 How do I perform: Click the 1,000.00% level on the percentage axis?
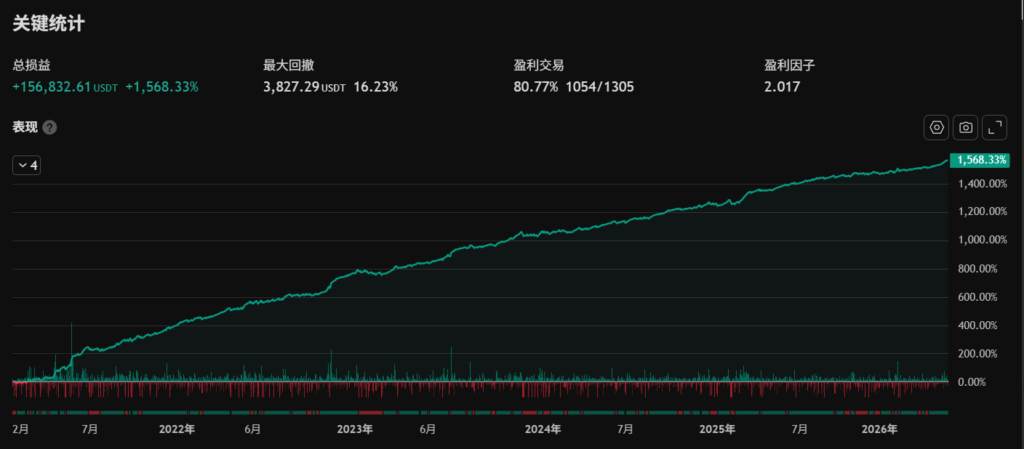(x=980, y=240)
